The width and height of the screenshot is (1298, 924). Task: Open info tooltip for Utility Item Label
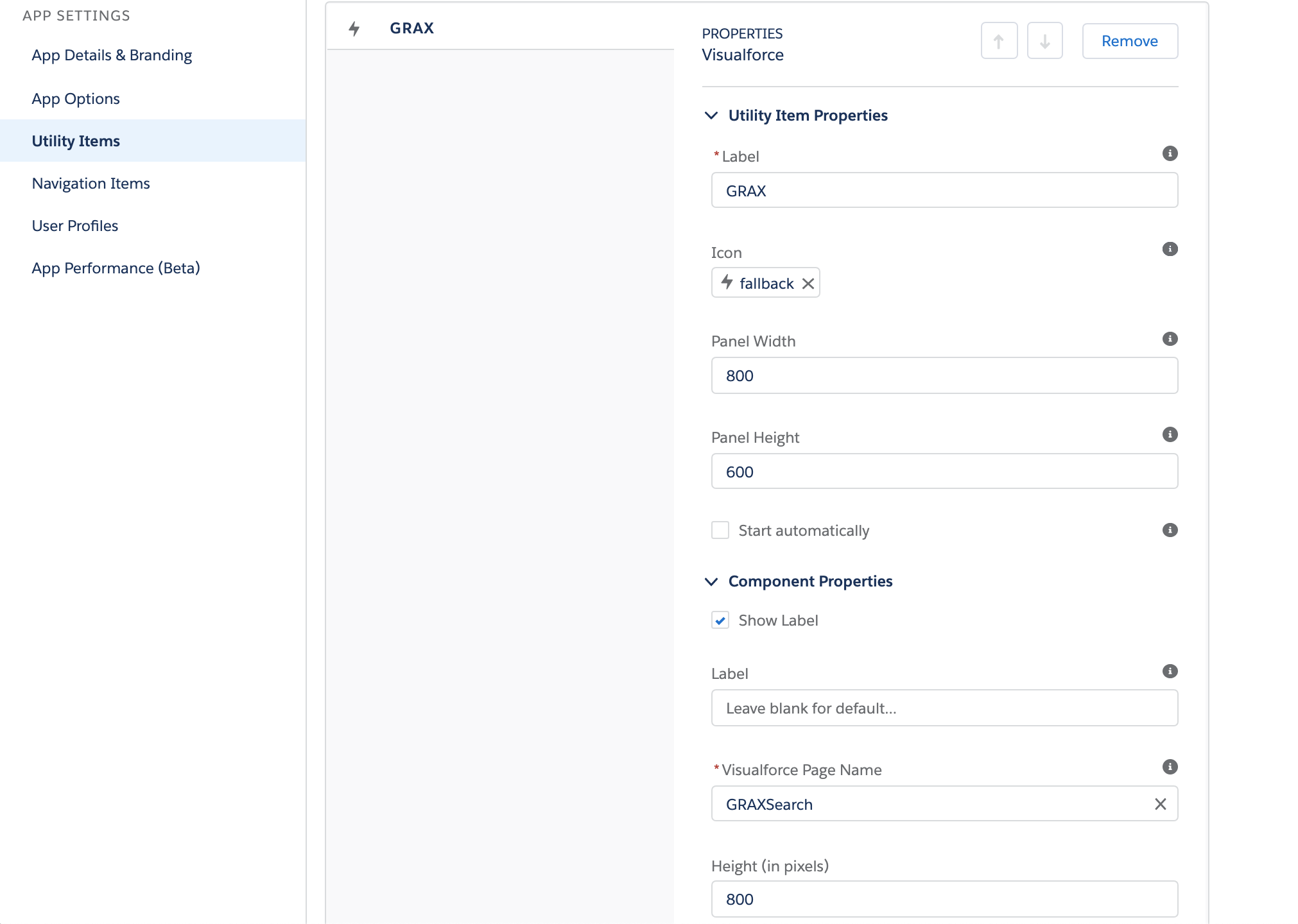1170,153
